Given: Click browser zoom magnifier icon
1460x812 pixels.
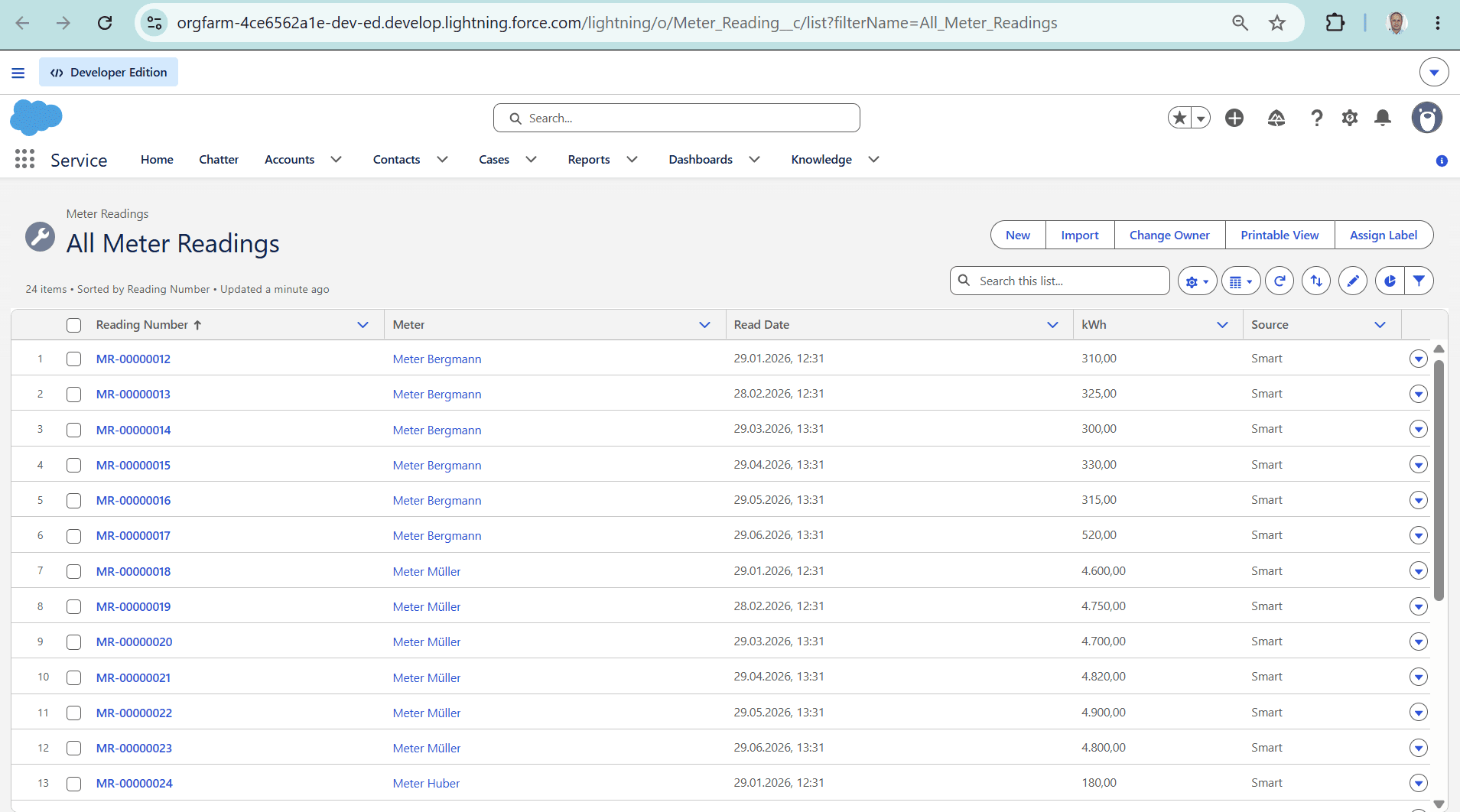Looking at the screenshot, I should (1240, 23).
